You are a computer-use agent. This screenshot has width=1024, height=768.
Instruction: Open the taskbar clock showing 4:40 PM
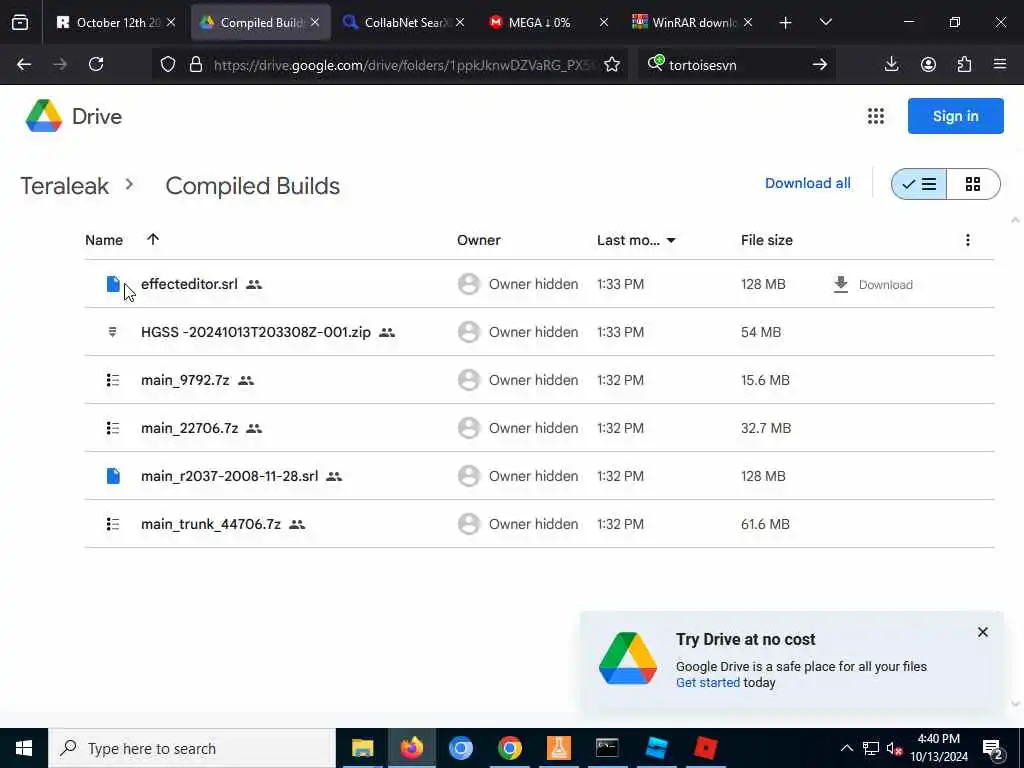point(938,748)
